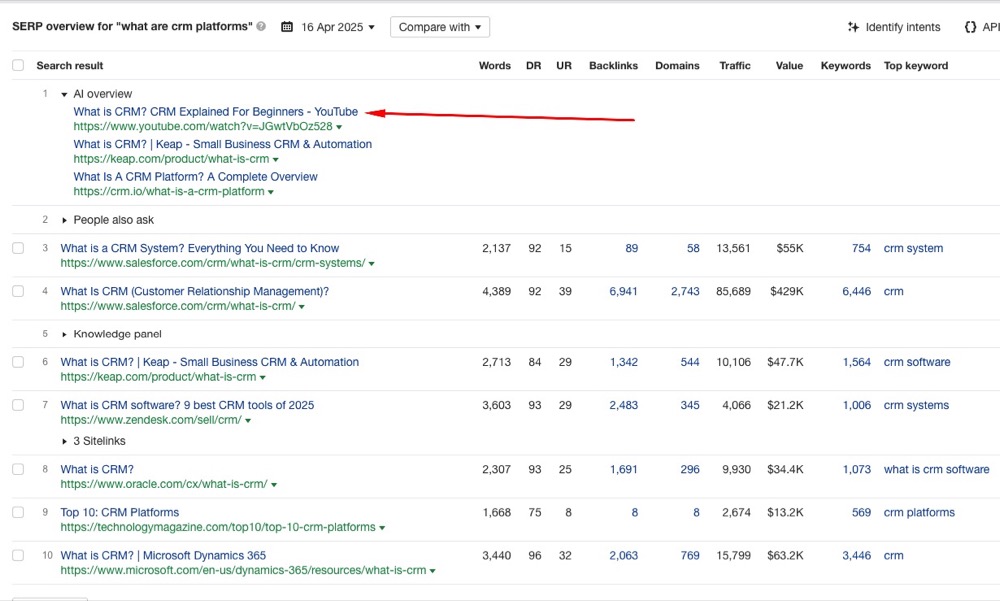The image size is (1000, 601).
Task: Click the Value column header
Action: [790, 66]
